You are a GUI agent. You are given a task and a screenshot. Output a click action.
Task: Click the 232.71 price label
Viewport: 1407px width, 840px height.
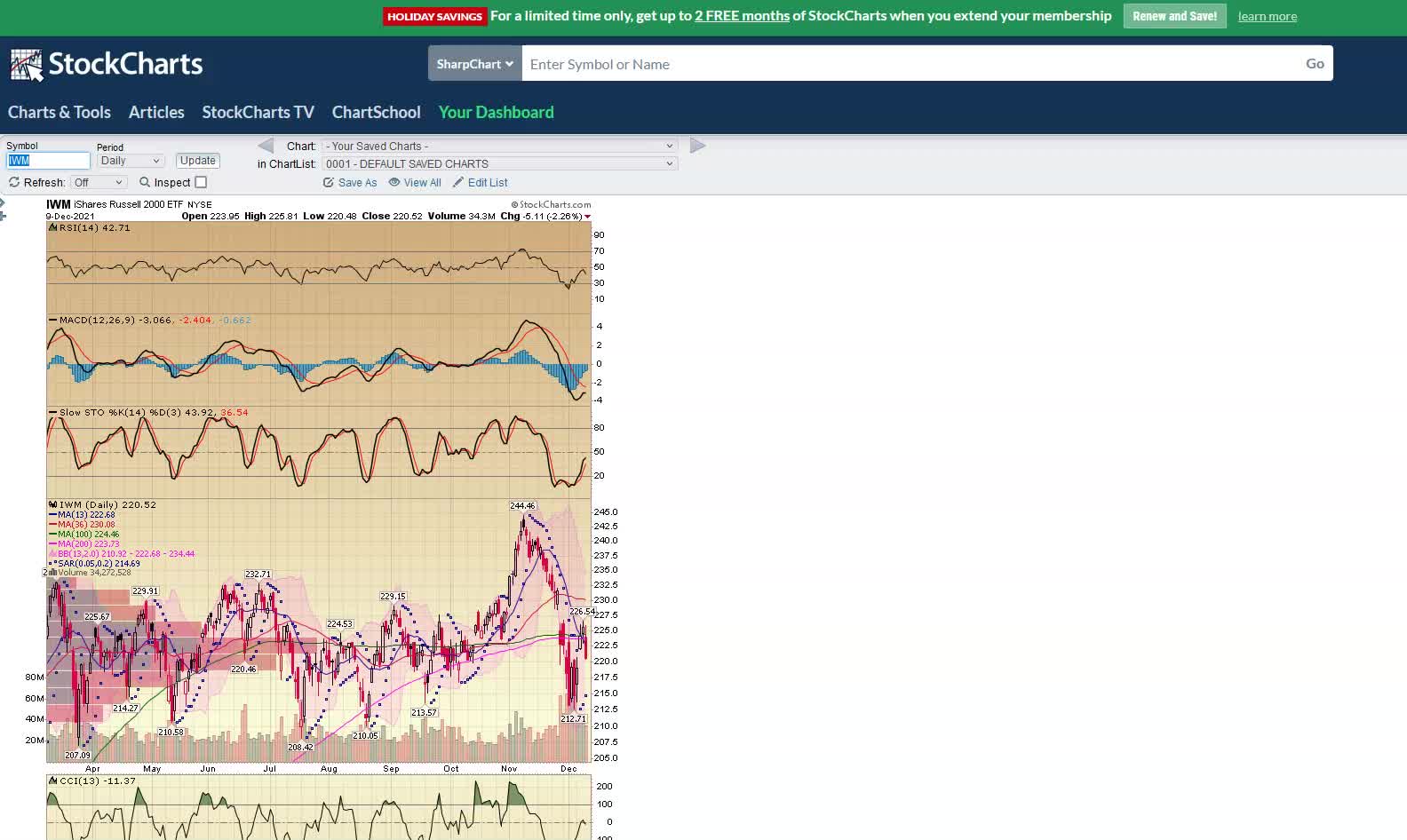pyautogui.click(x=258, y=575)
